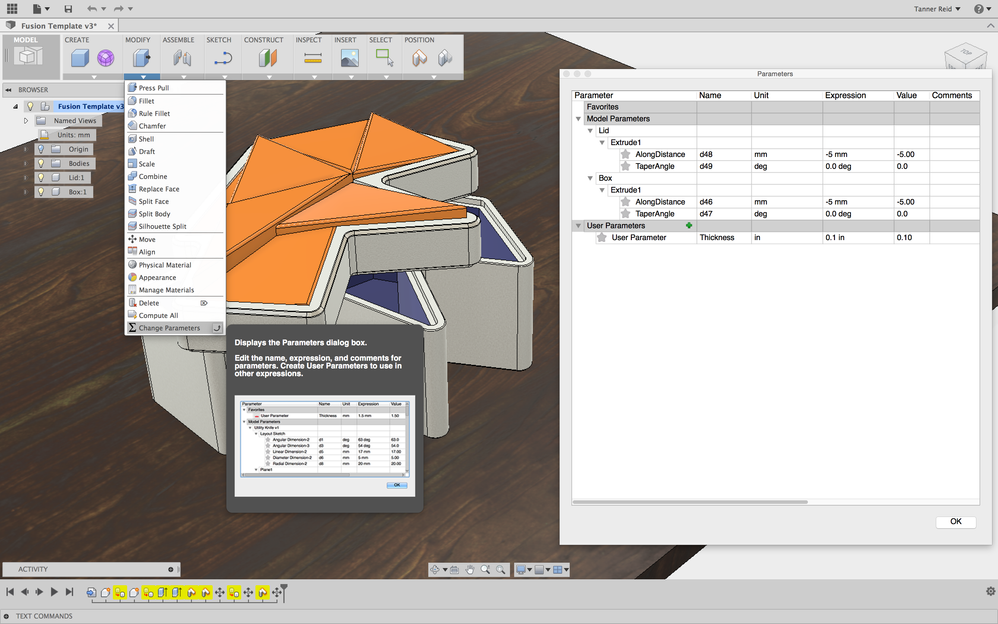Click the Pan icon in the bottom navigation bar
The height and width of the screenshot is (624, 998).
(x=470, y=569)
